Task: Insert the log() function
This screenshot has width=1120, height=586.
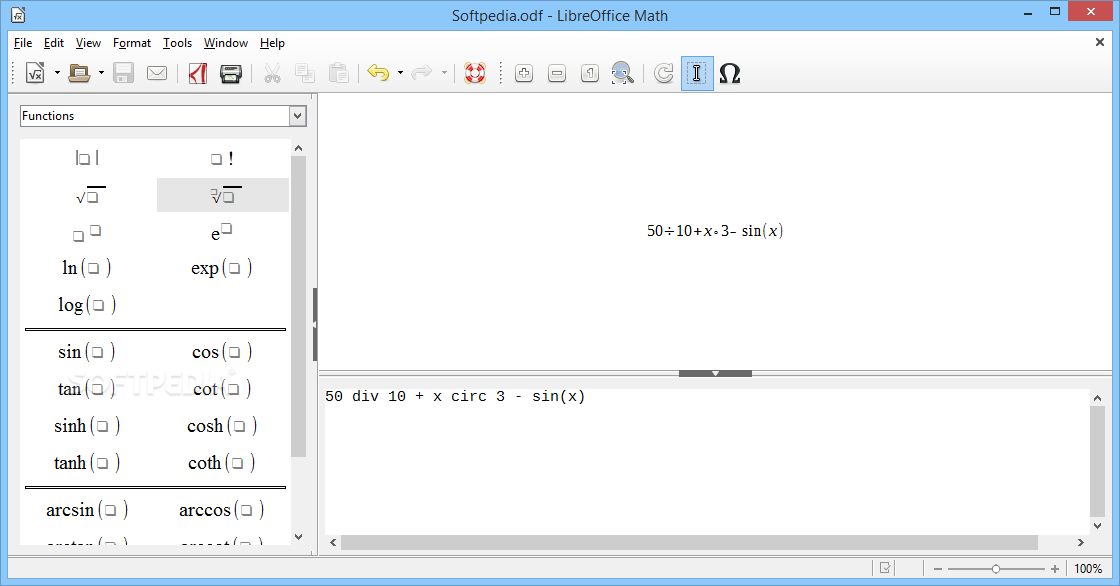Action: pos(86,305)
